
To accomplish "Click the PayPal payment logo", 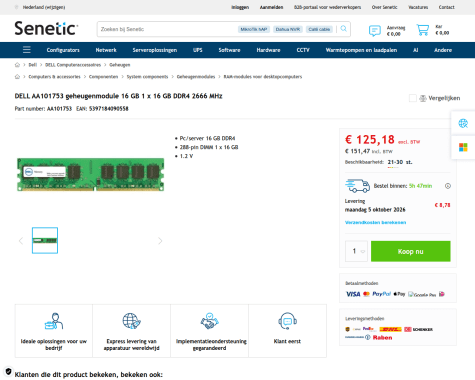I will point(381,294).
